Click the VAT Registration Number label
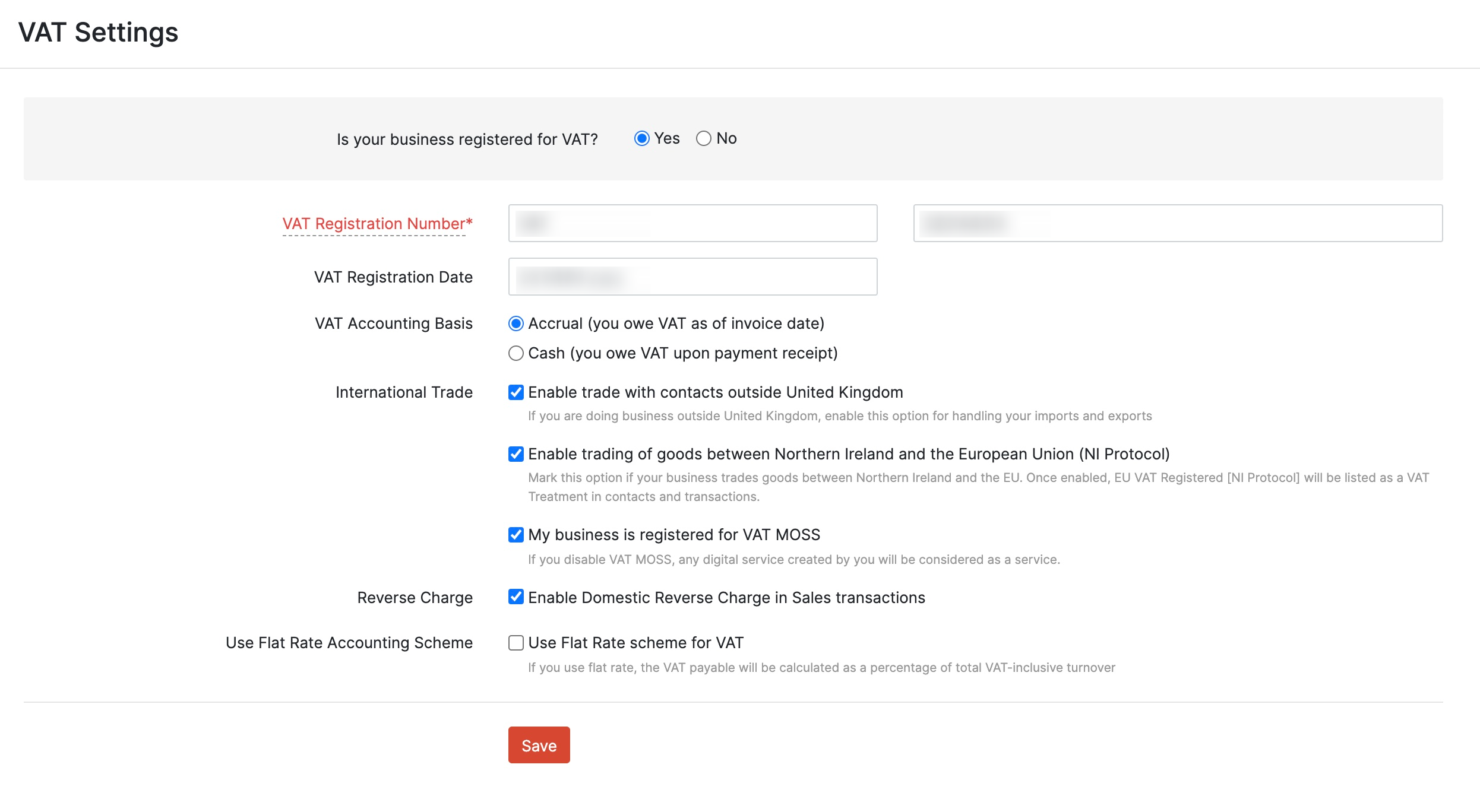1480x812 pixels. coord(377,223)
